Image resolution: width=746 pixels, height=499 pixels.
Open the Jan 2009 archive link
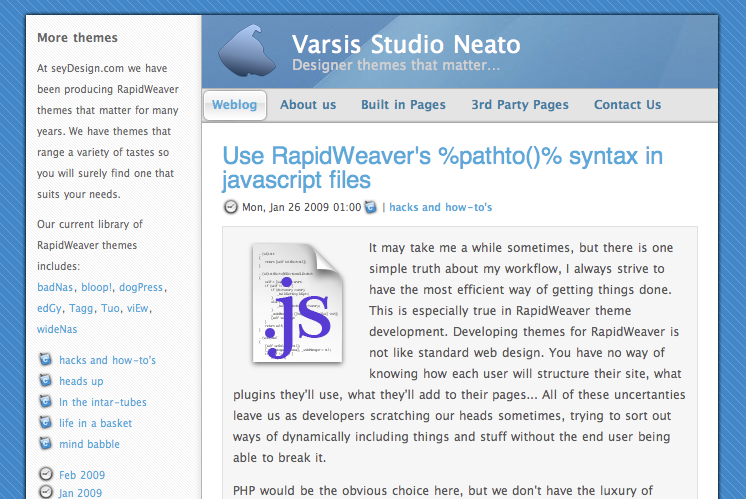tap(80, 493)
